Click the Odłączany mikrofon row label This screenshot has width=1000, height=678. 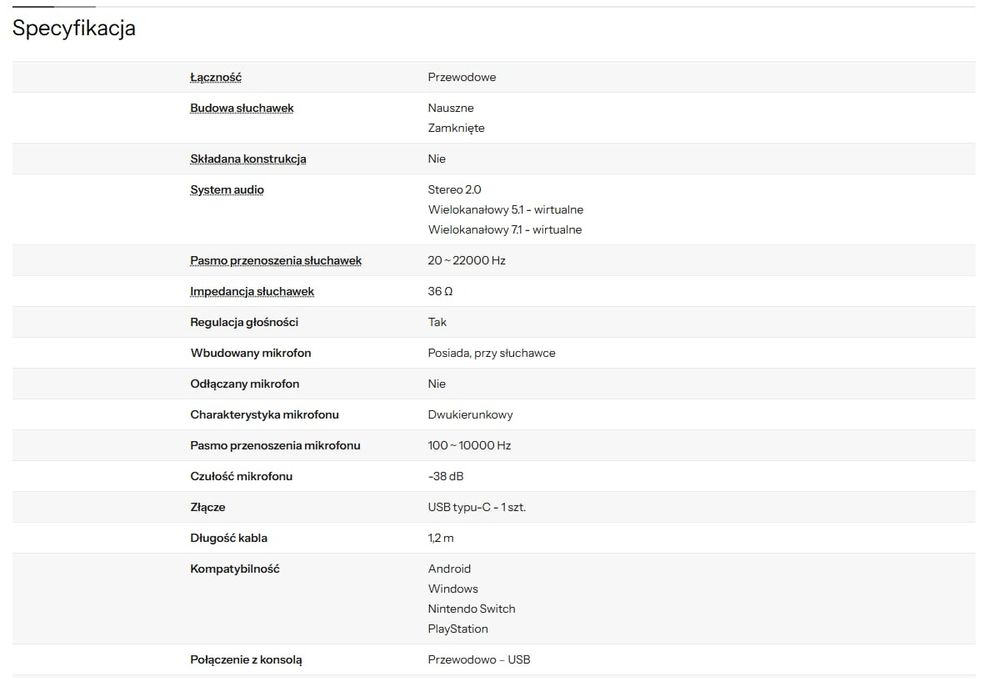pos(244,384)
